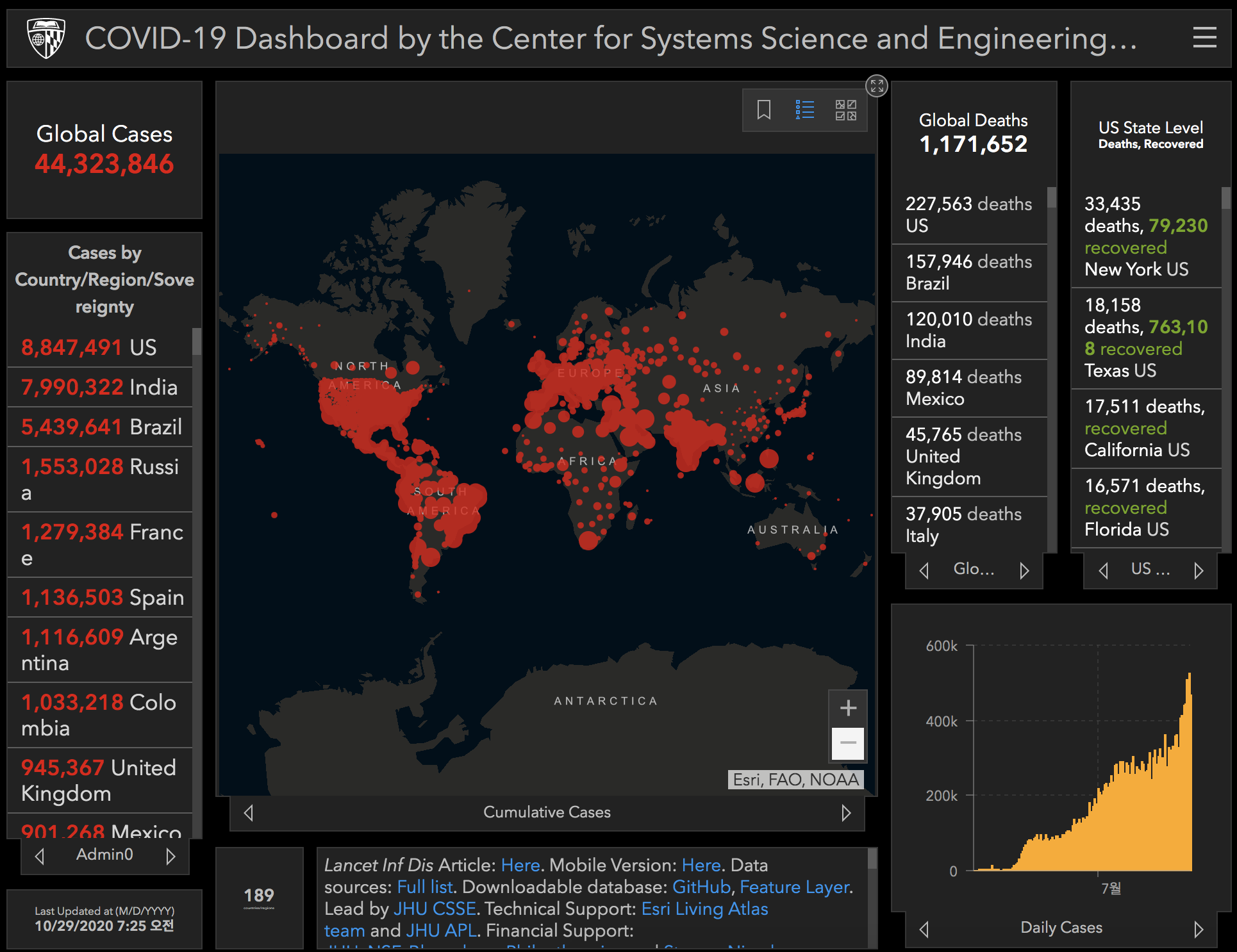Image resolution: width=1237 pixels, height=952 pixels.
Task: Select the India row in cases list
Action: tap(99, 387)
